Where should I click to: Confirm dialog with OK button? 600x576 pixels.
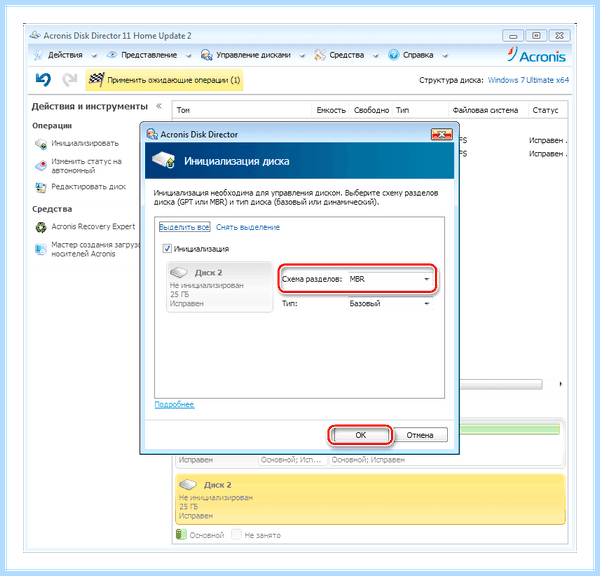360,435
